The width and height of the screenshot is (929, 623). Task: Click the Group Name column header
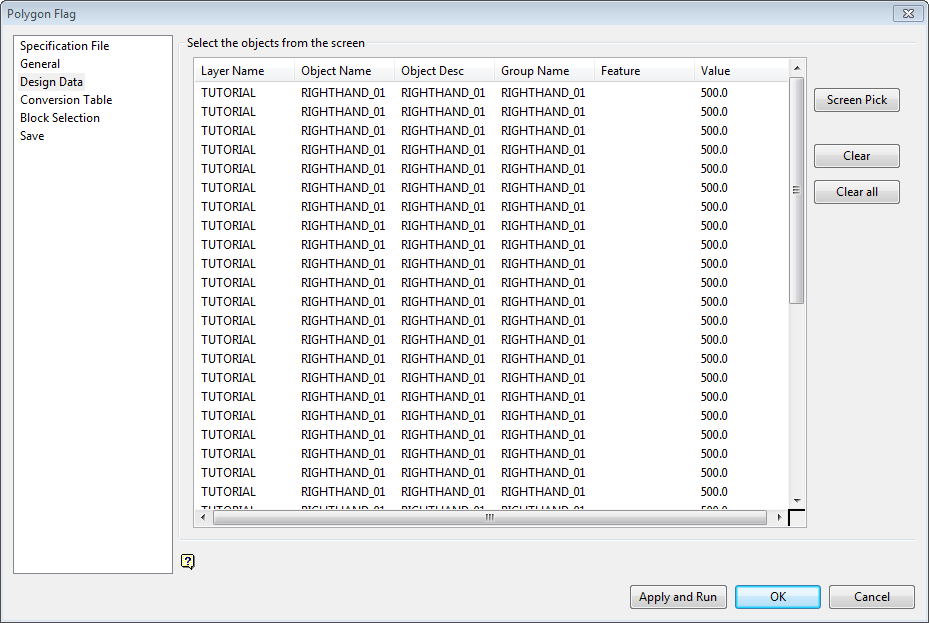coord(535,70)
